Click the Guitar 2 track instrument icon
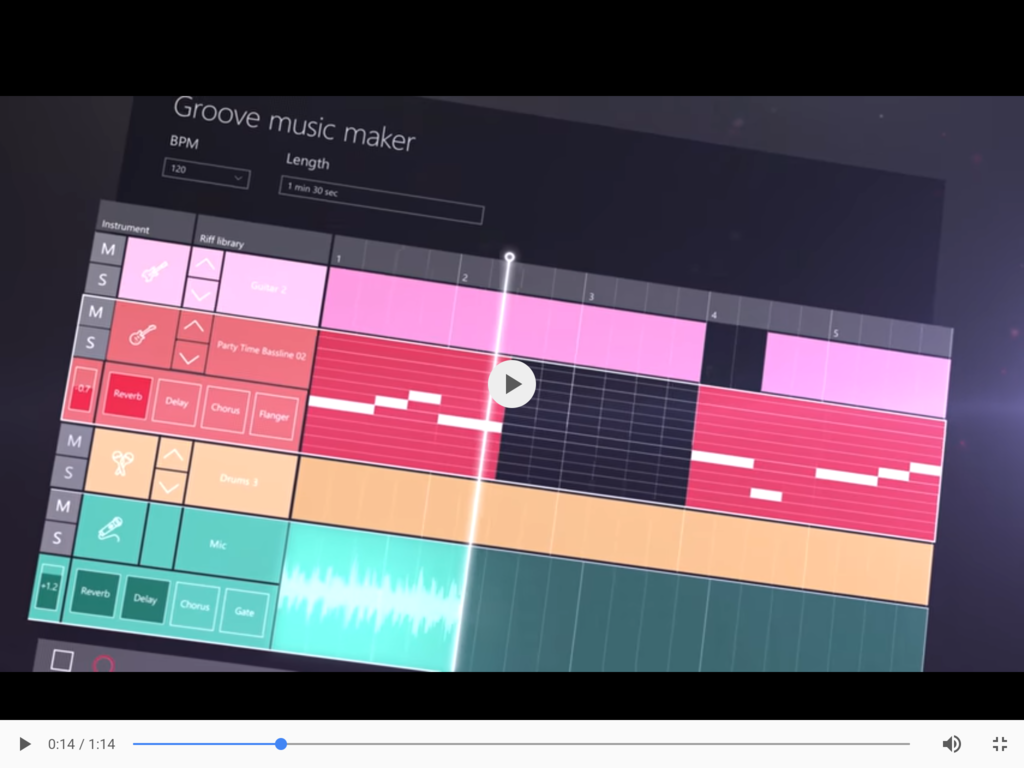The width and height of the screenshot is (1024, 768). 154,272
